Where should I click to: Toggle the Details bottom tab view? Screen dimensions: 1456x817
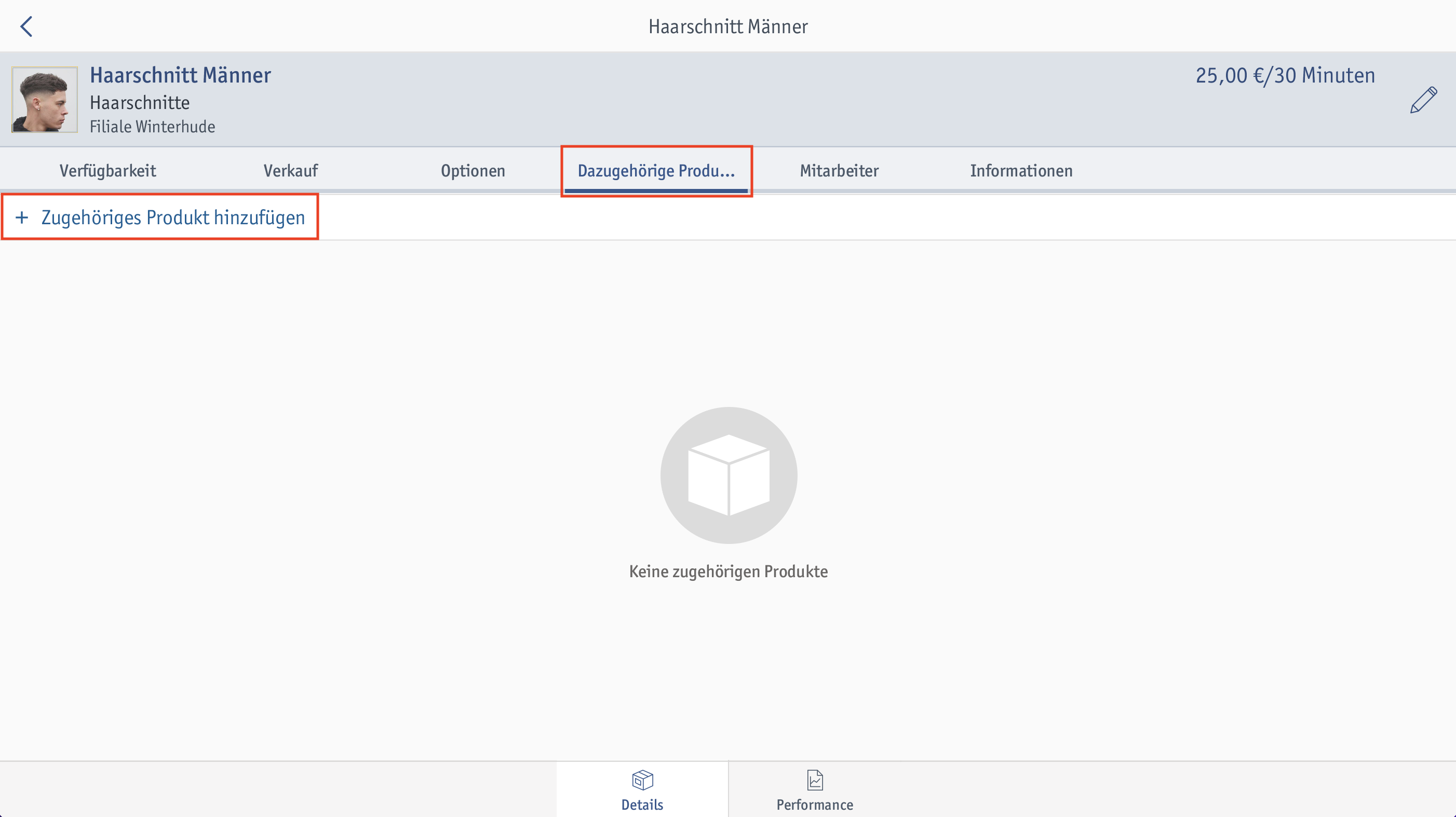click(x=641, y=790)
